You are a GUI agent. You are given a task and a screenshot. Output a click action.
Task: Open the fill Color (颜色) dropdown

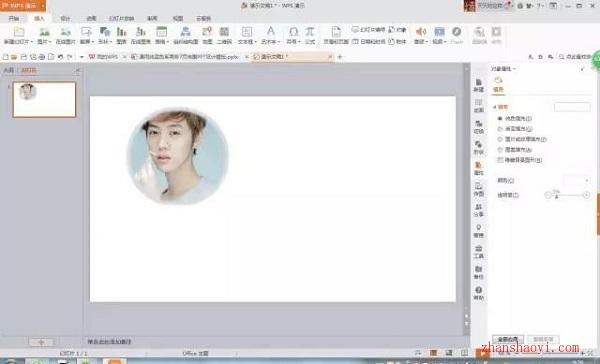[577, 180]
